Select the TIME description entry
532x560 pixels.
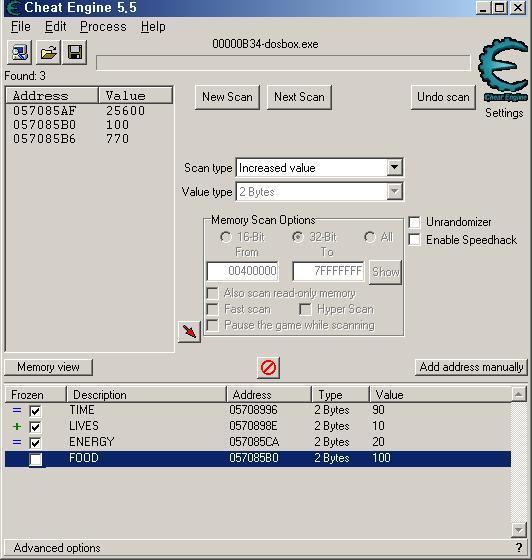(x=82, y=410)
